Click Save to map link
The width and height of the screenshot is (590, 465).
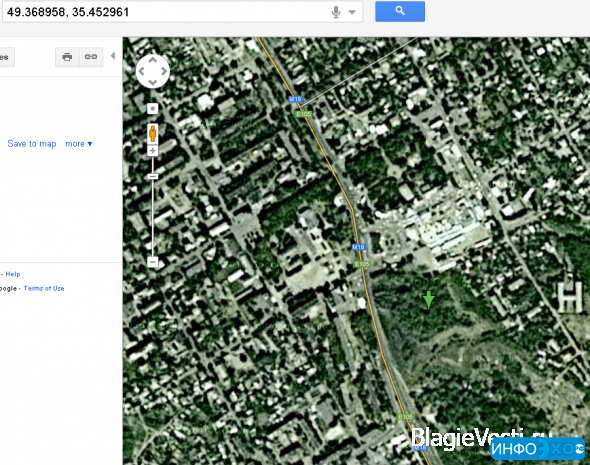coord(32,144)
